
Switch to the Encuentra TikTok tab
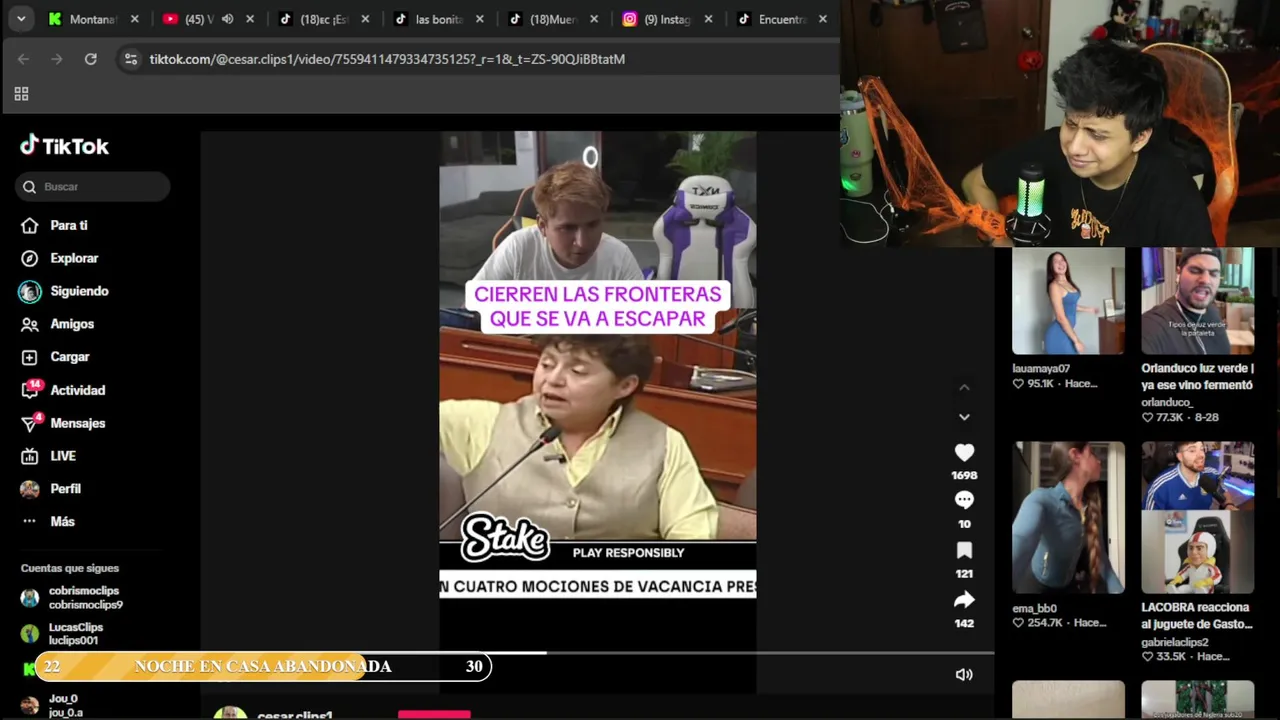tap(783, 19)
